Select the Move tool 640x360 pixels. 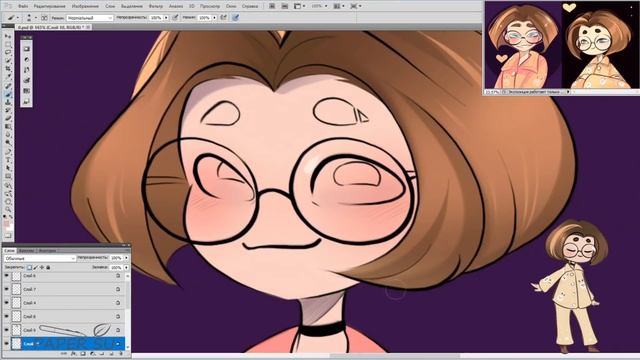tap(8, 36)
